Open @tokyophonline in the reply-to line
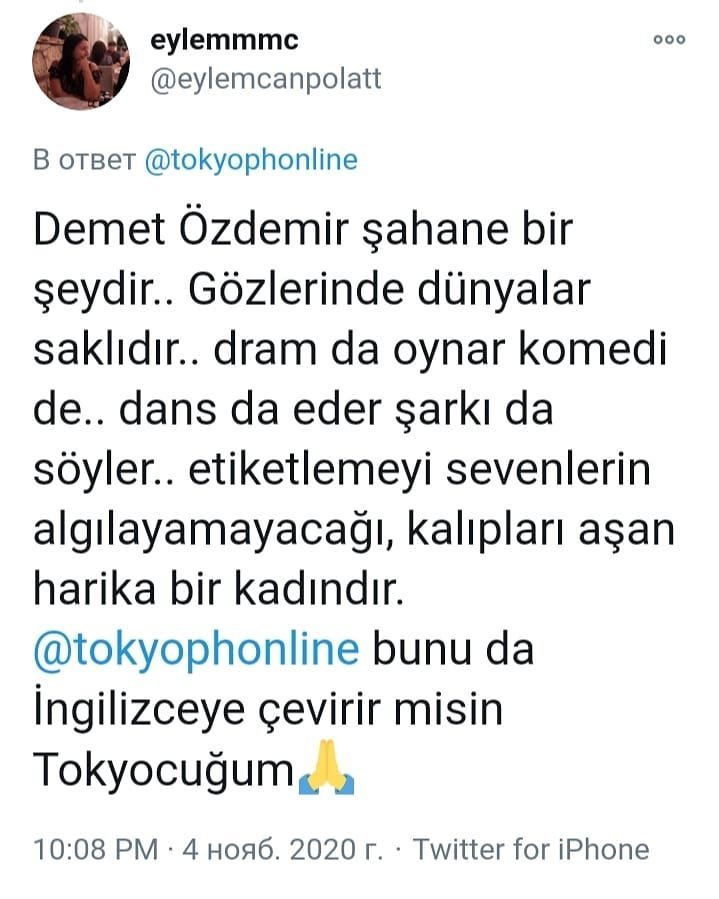This screenshot has height=899, width=719. click(x=251, y=160)
